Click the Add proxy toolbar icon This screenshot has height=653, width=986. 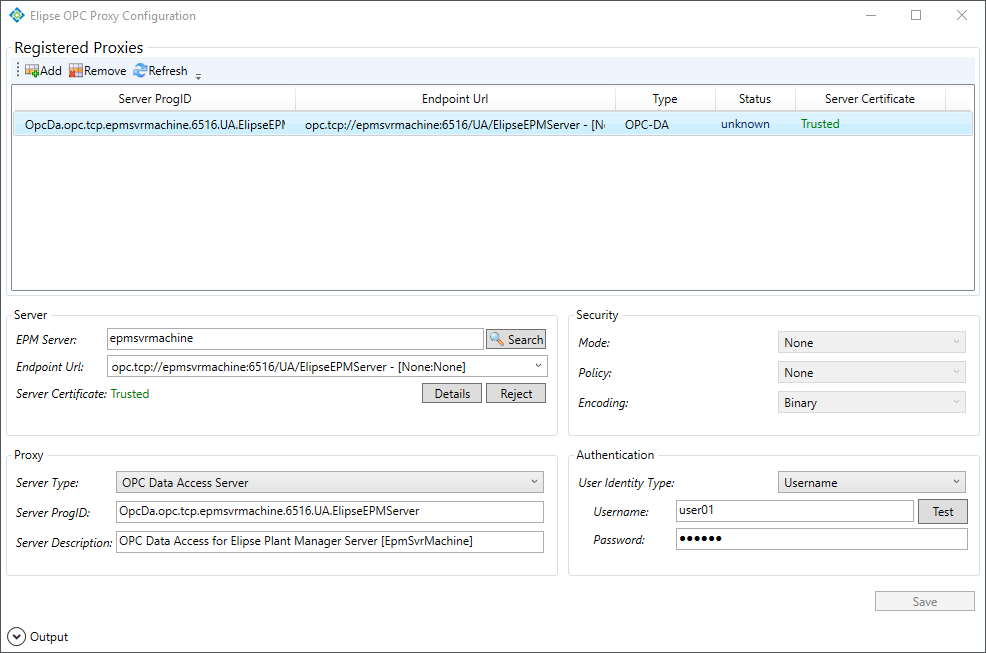coord(32,71)
